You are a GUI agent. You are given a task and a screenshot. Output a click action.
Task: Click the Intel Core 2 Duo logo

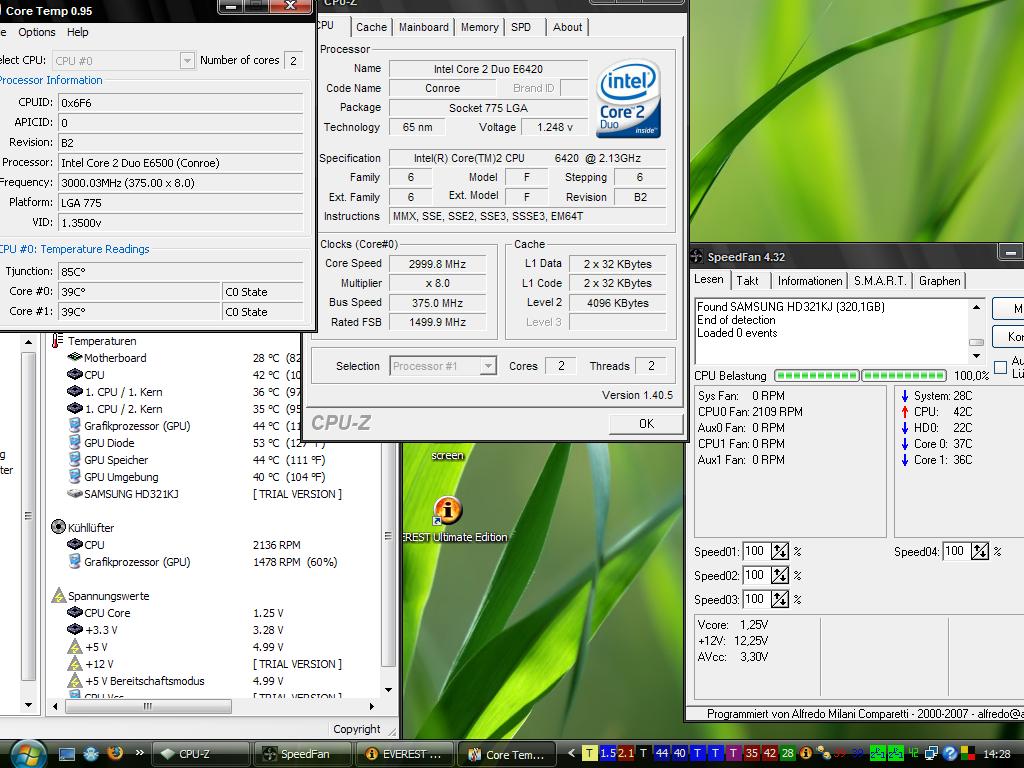point(628,99)
